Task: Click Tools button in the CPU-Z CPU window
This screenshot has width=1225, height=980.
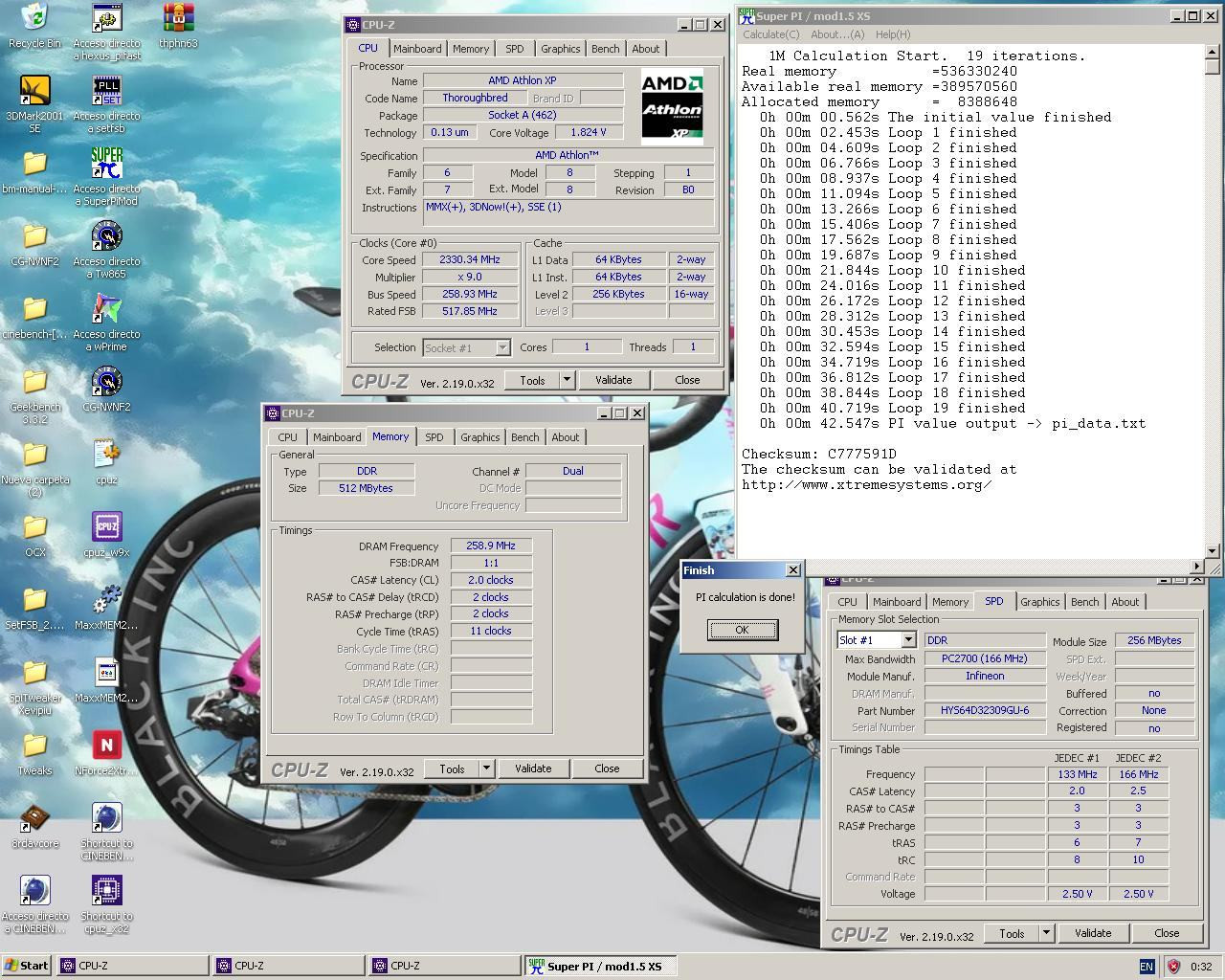Action: tap(532, 380)
